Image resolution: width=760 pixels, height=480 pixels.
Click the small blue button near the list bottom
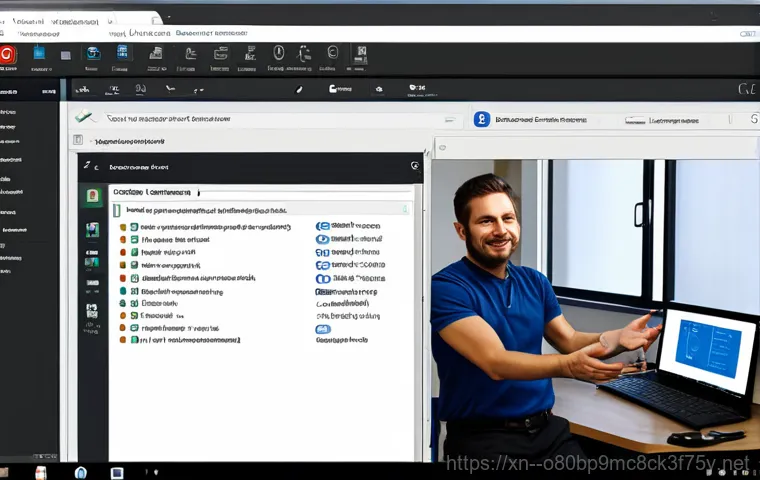point(322,328)
